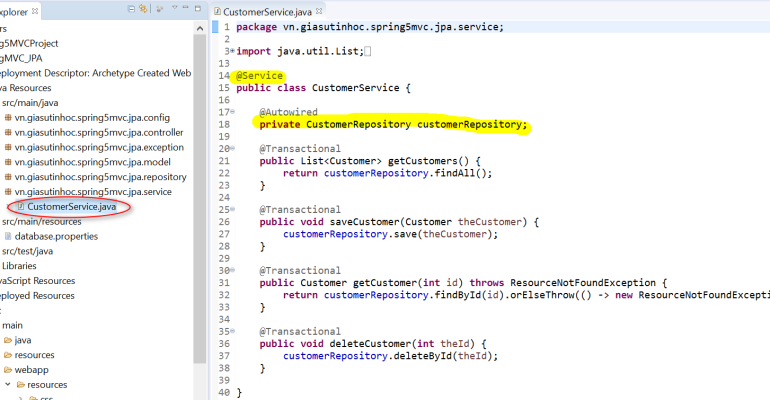The width and height of the screenshot is (770, 400).
Task: Select the JavaScript Resources node
Action: tap(37, 280)
